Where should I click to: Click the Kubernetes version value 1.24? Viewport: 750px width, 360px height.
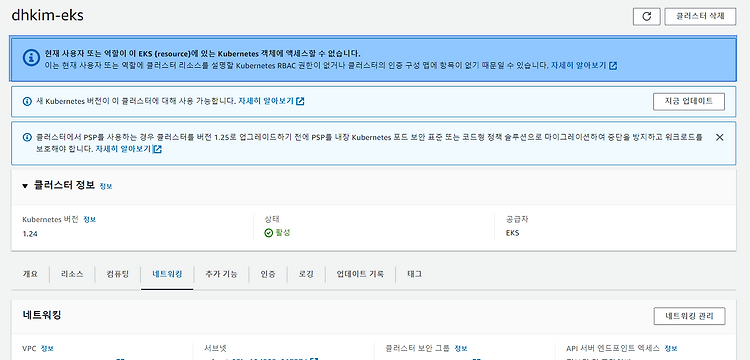(x=30, y=234)
